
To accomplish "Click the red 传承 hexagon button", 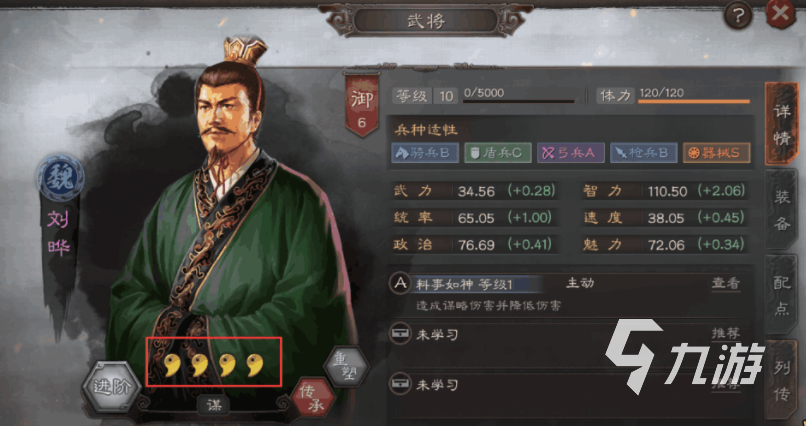I will [x=313, y=399].
